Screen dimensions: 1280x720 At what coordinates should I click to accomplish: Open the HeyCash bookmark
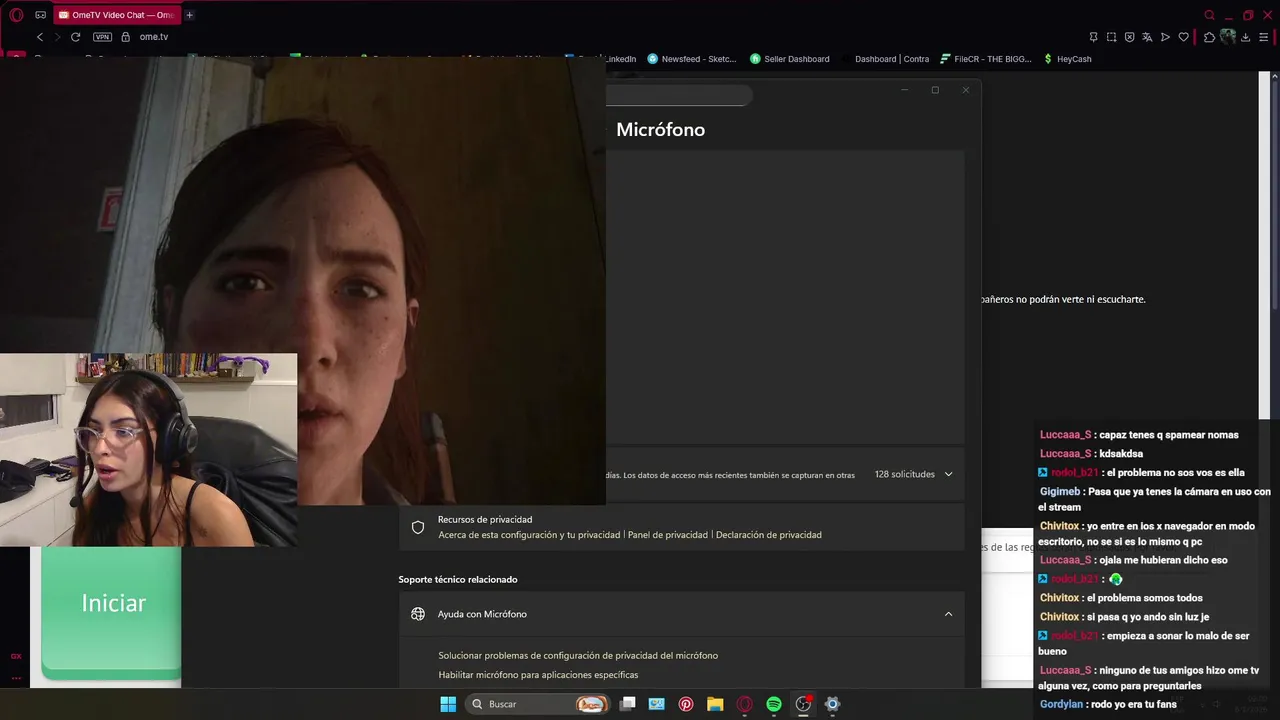click(1067, 59)
